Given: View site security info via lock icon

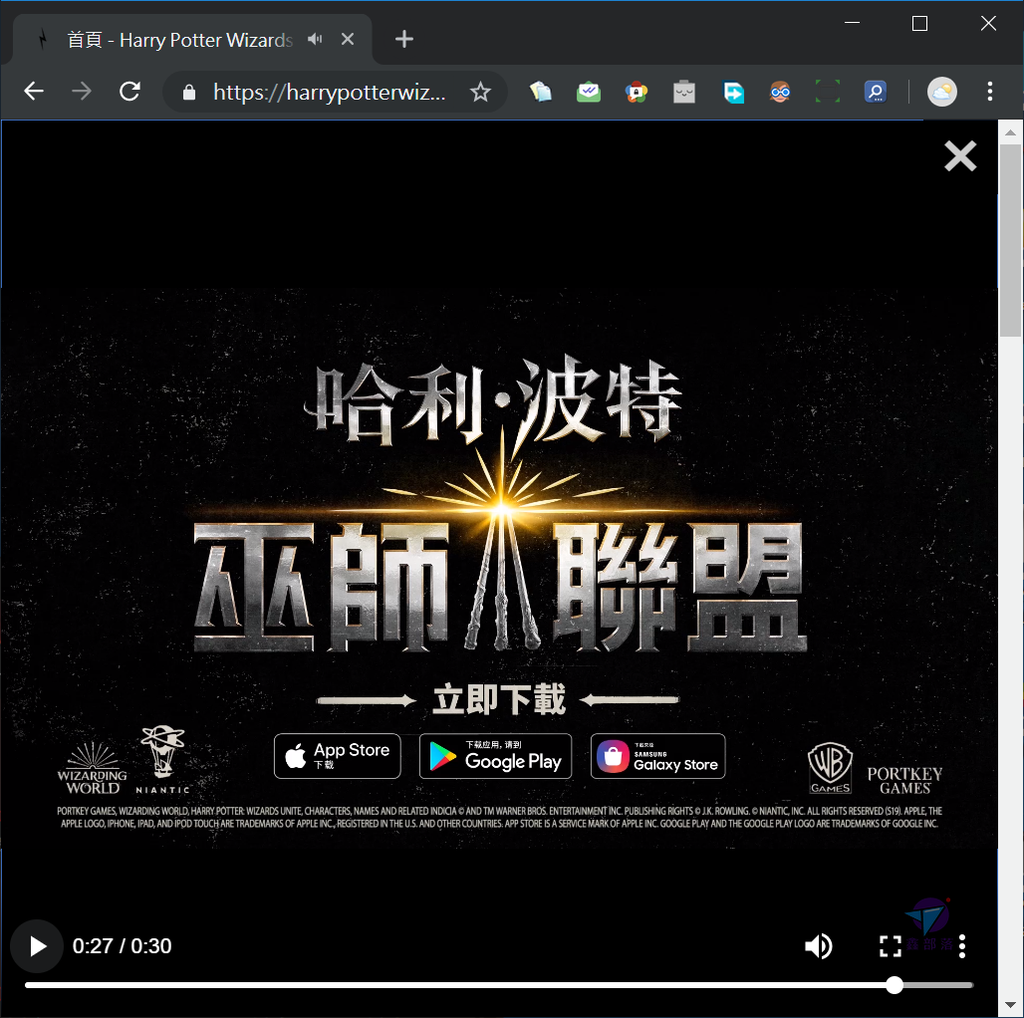Looking at the screenshot, I should pos(189,92).
